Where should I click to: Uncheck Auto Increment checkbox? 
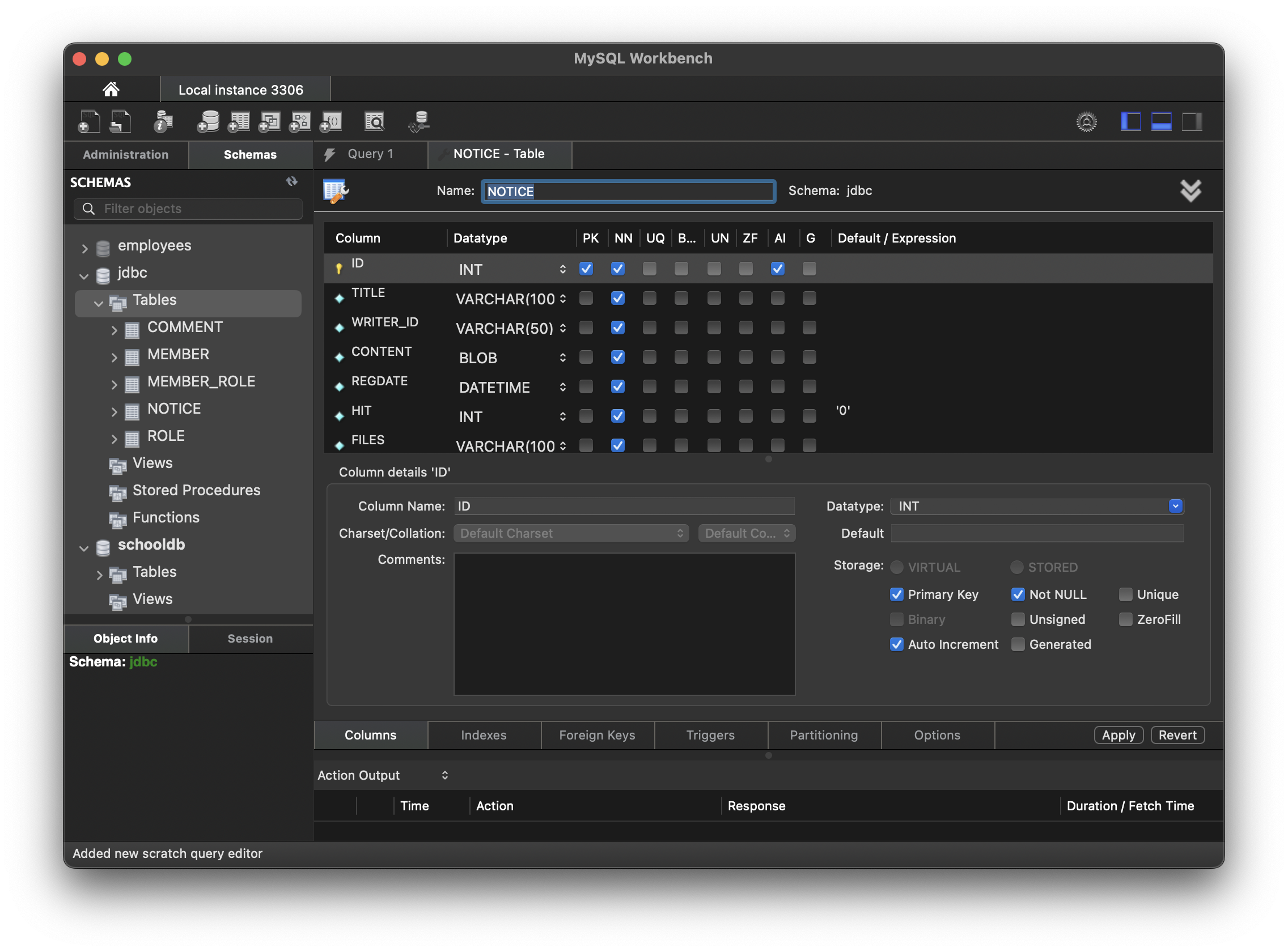(896, 644)
